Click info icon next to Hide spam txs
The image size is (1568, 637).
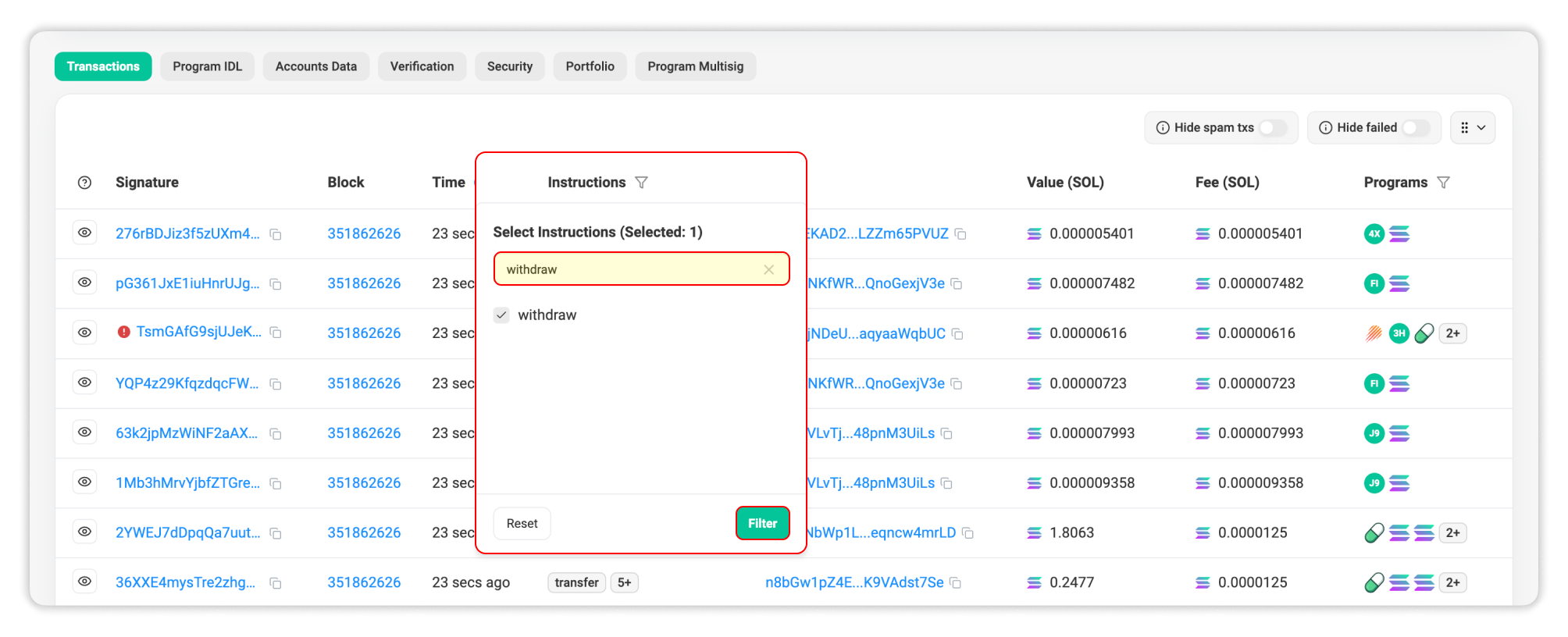(x=1163, y=128)
